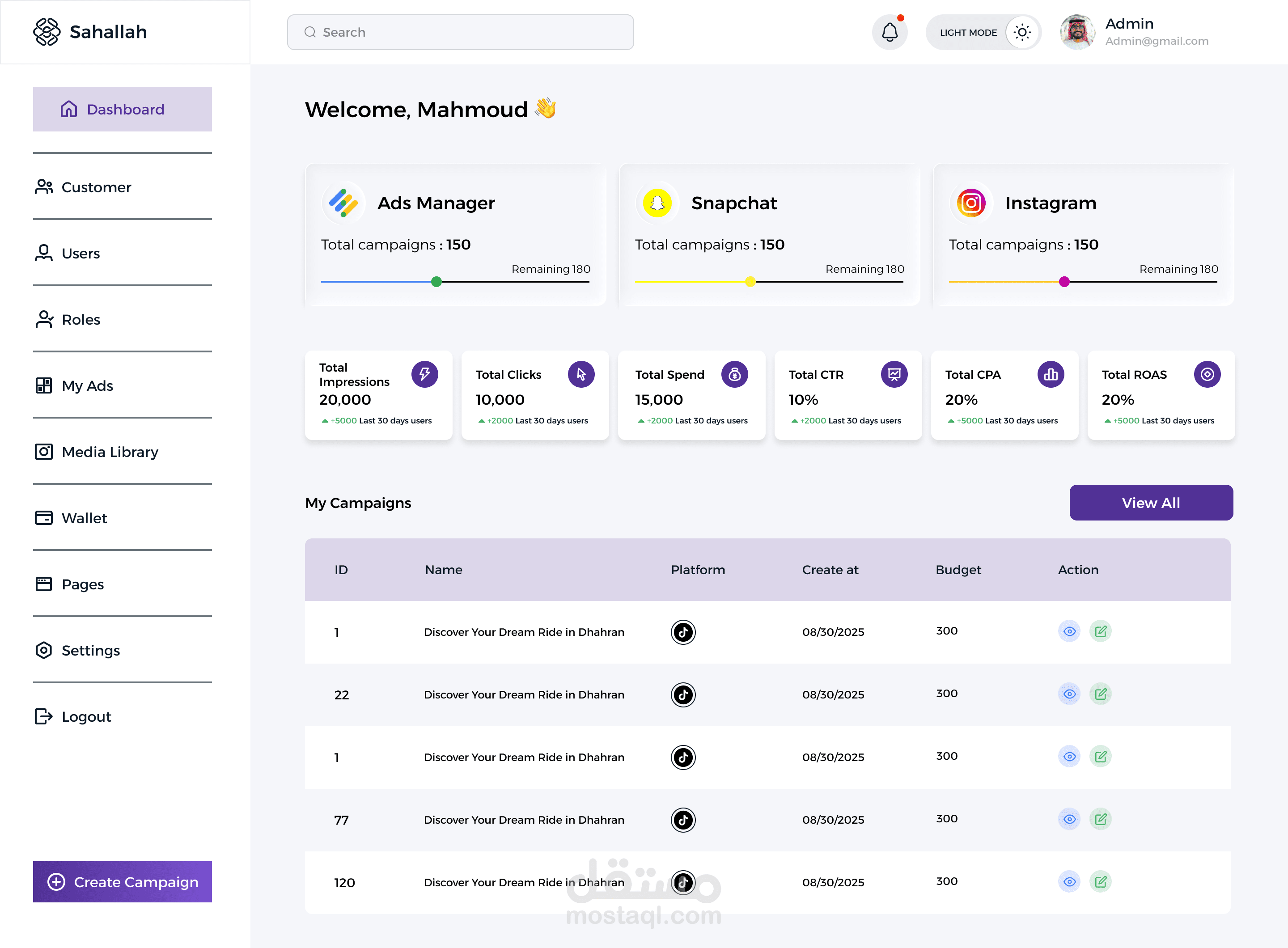The height and width of the screenshot is (948, 1288).
Task: Click into the Search input field
Action: (460, 32)
